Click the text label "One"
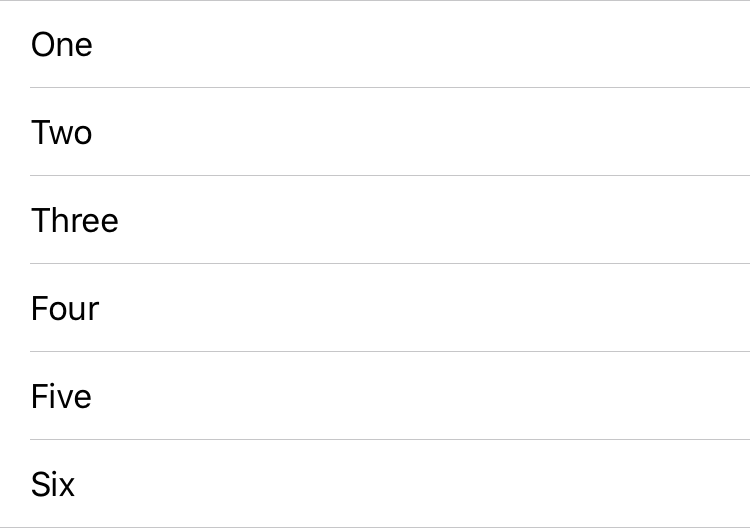This screenshot has width=750, height=528. coord(62,45)
